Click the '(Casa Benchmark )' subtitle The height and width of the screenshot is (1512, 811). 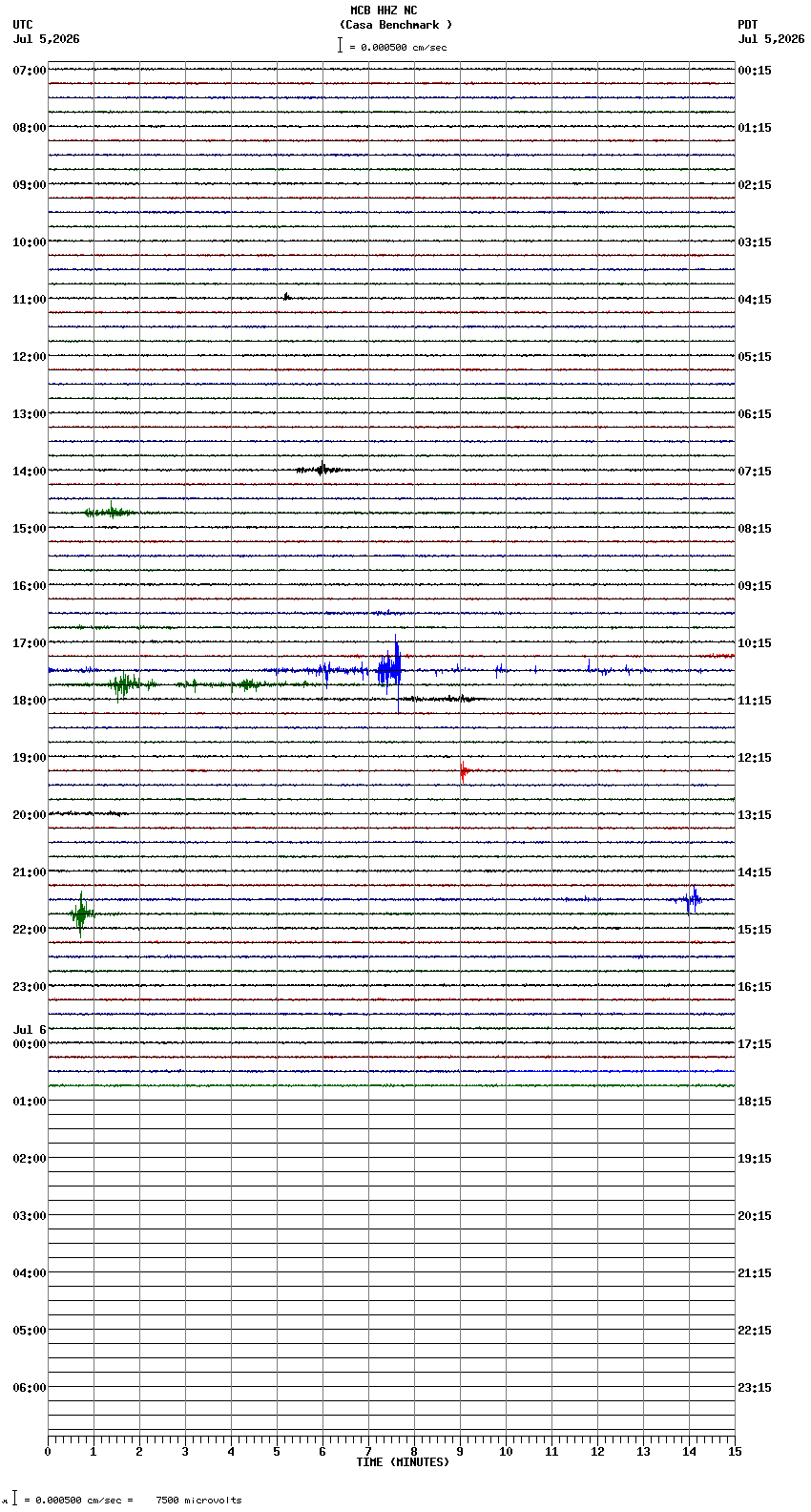pyautogui.click(x=396, y=25)
